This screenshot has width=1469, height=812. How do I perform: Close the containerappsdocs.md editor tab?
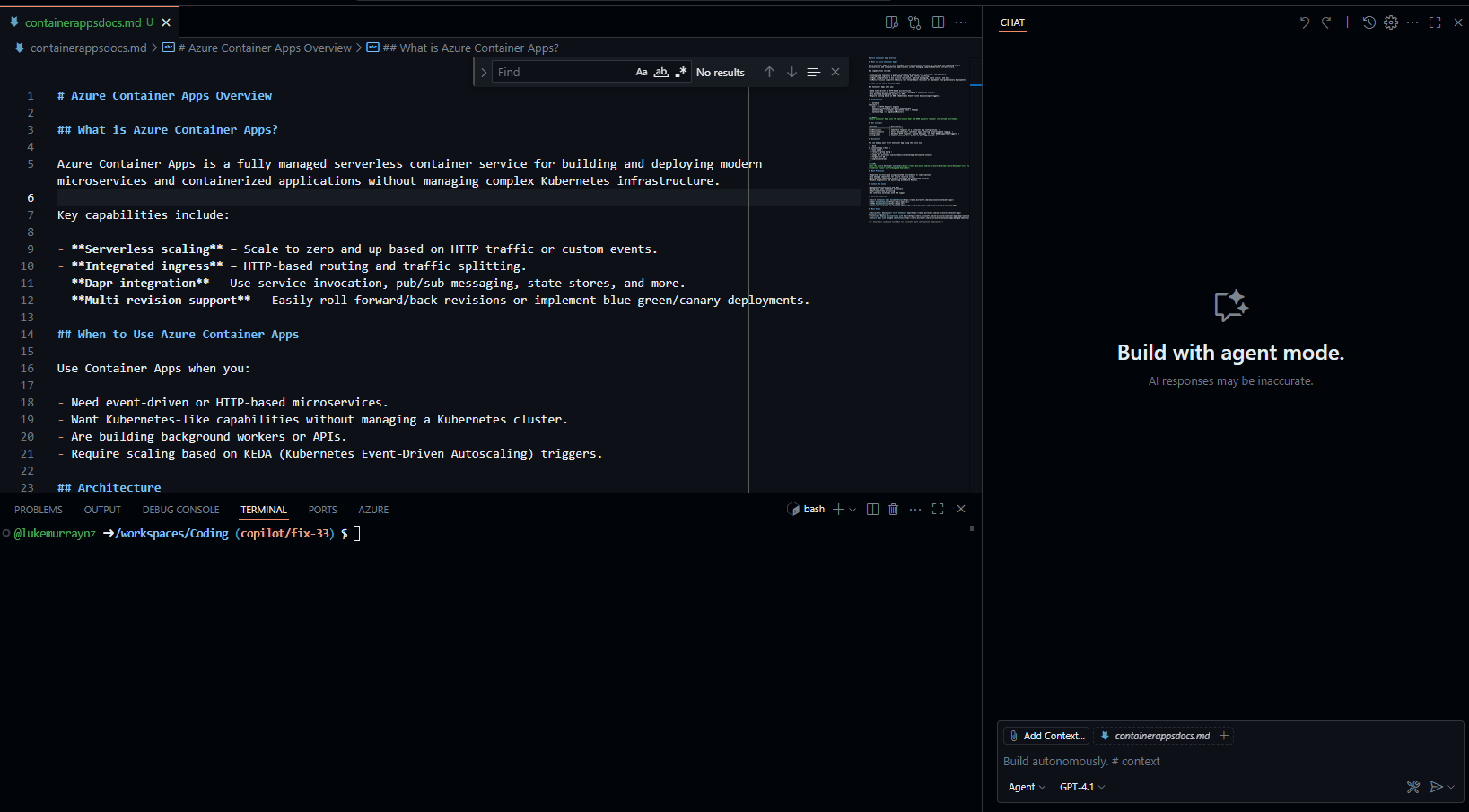(166, 22)
